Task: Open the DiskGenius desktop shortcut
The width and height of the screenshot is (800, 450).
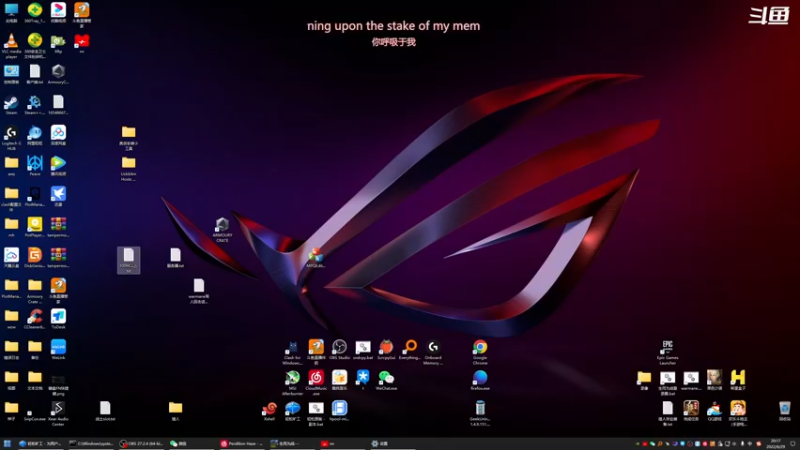Action: coord(35,258)
